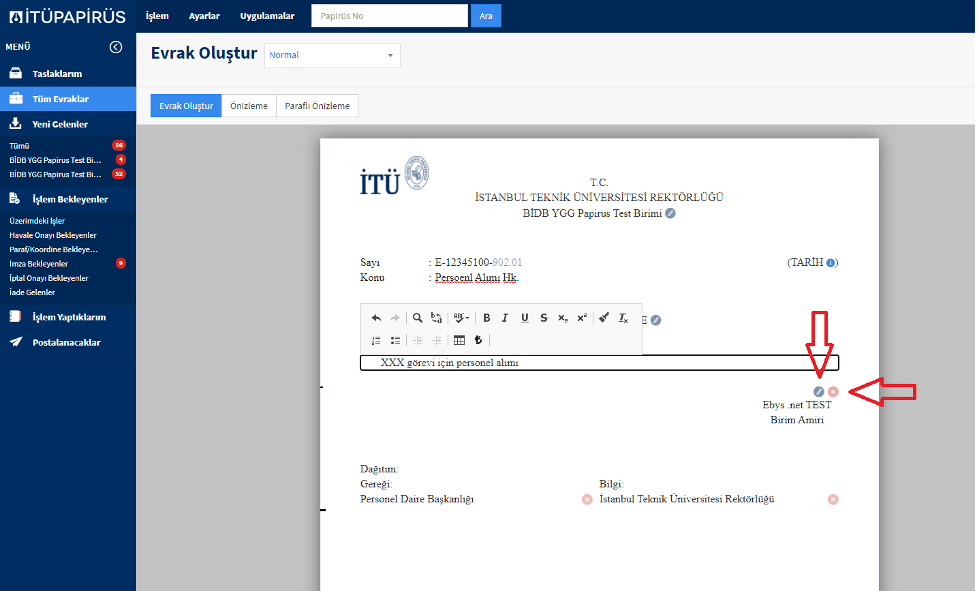This screenshot has width=977, height=591.
Task: Click the Sayı document number E-12345100-902.01
Action: 479,263
